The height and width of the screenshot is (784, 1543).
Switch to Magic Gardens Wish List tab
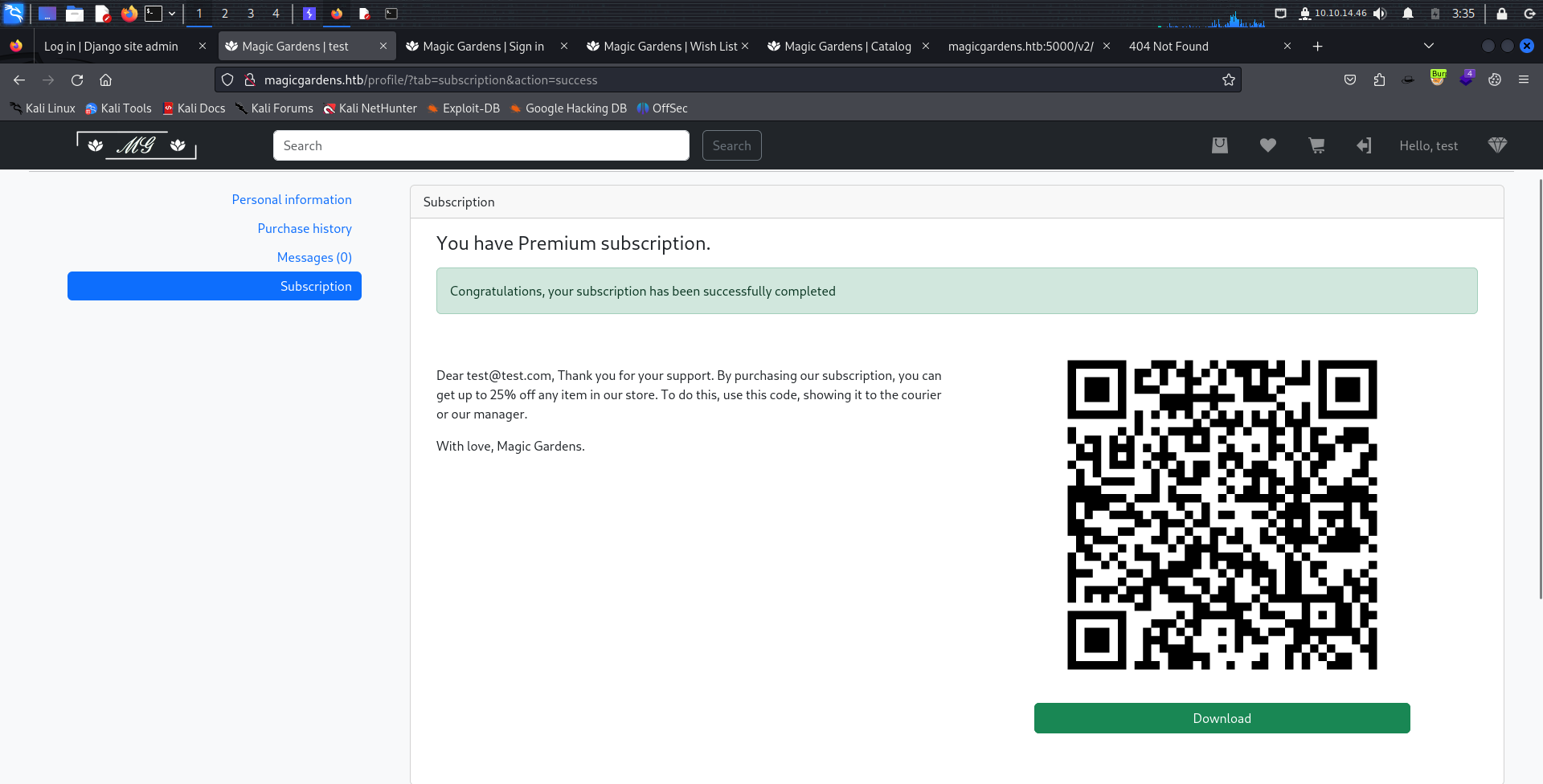669,47
